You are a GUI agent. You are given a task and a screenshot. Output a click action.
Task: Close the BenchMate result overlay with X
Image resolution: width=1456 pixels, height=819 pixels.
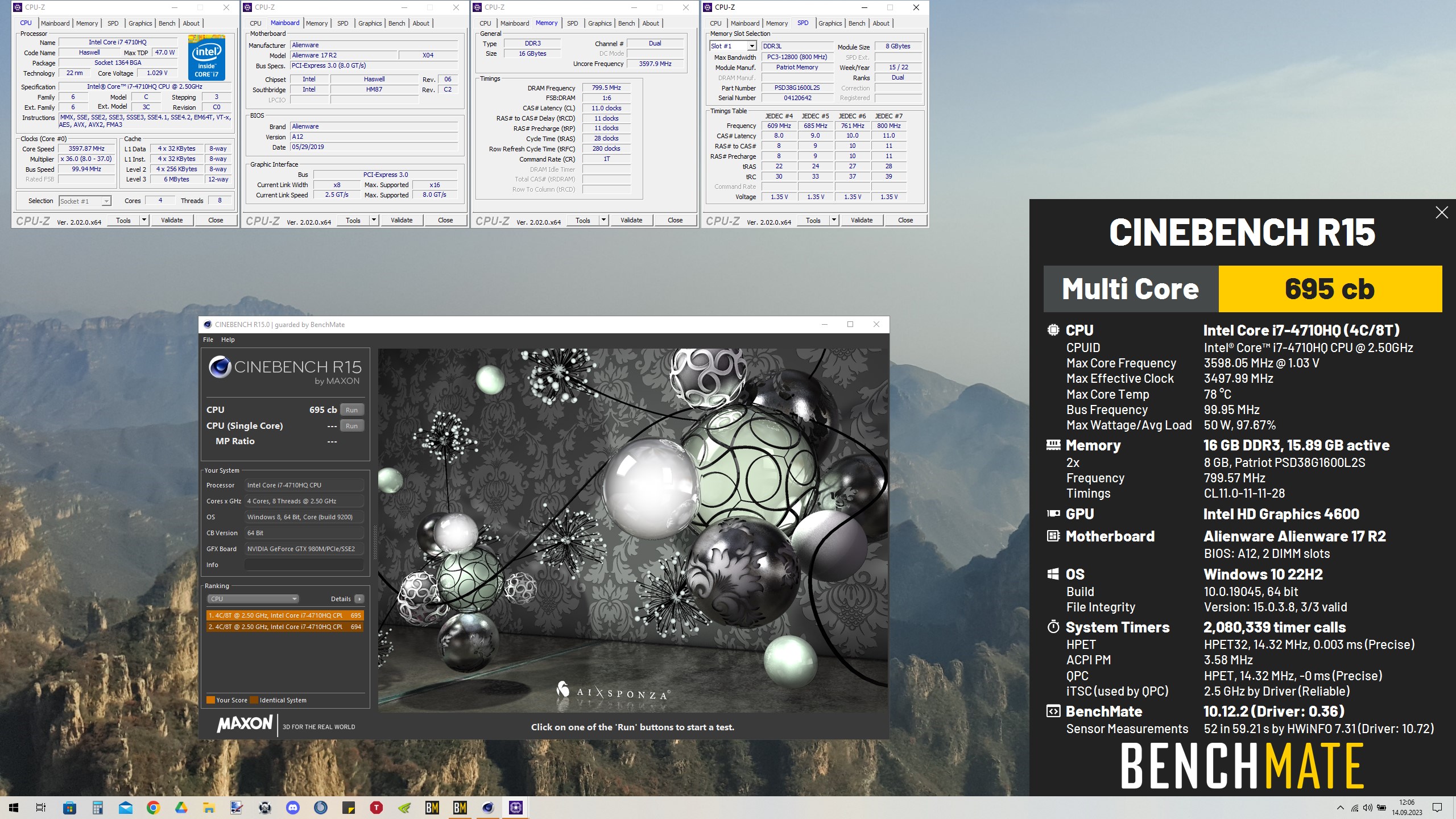1441,213
